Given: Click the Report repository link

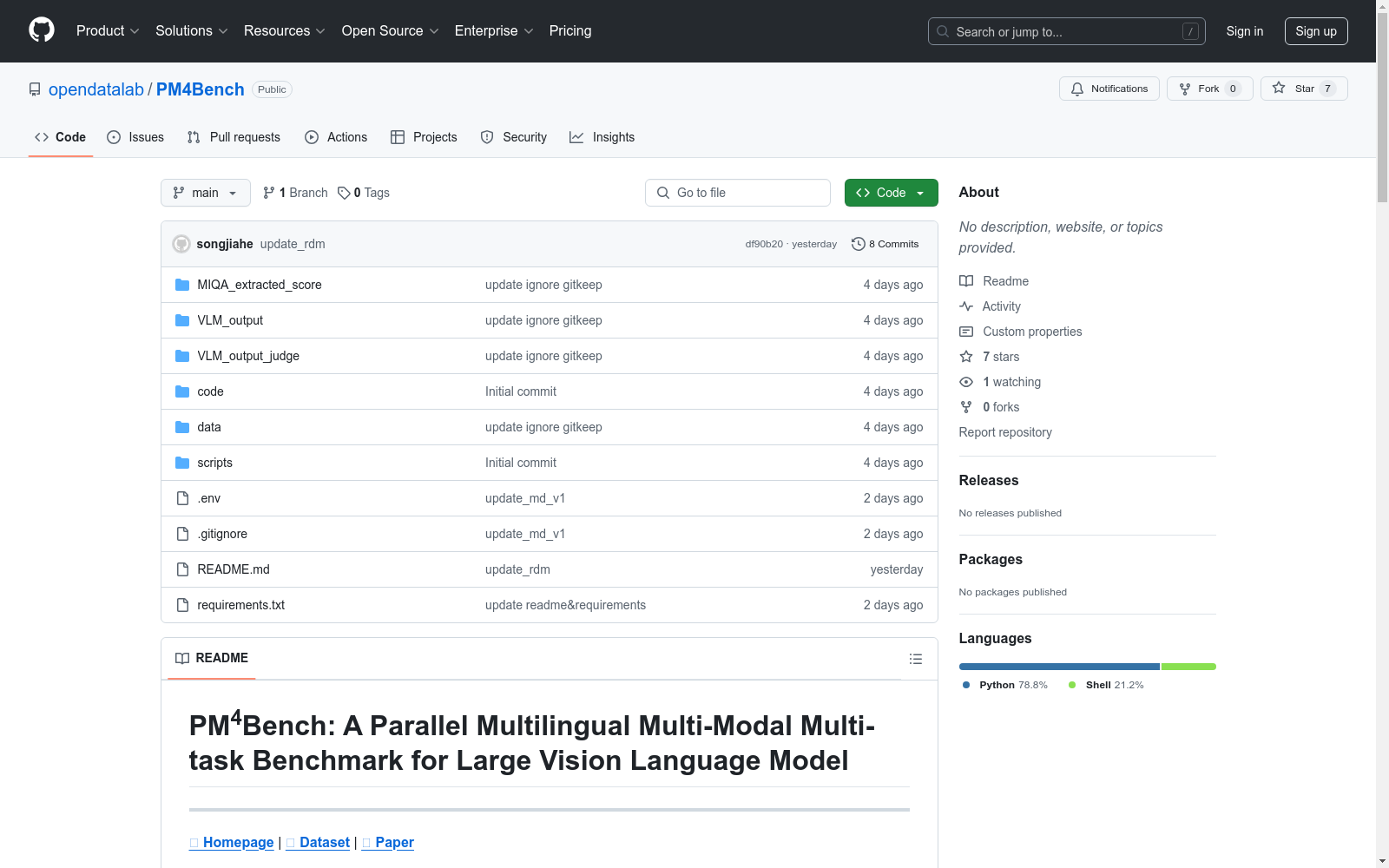Looking at the screenshot, I should point(1005,432).
